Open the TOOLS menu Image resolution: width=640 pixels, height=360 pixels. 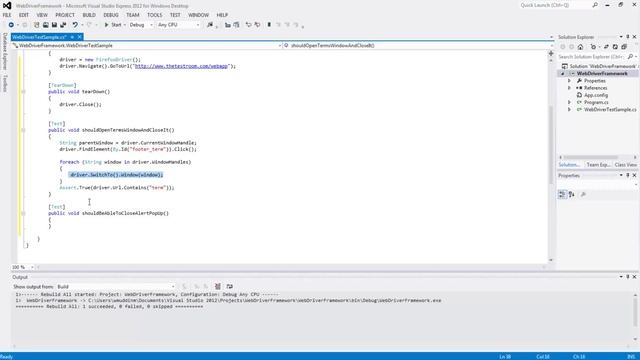[x=155, y=15]
